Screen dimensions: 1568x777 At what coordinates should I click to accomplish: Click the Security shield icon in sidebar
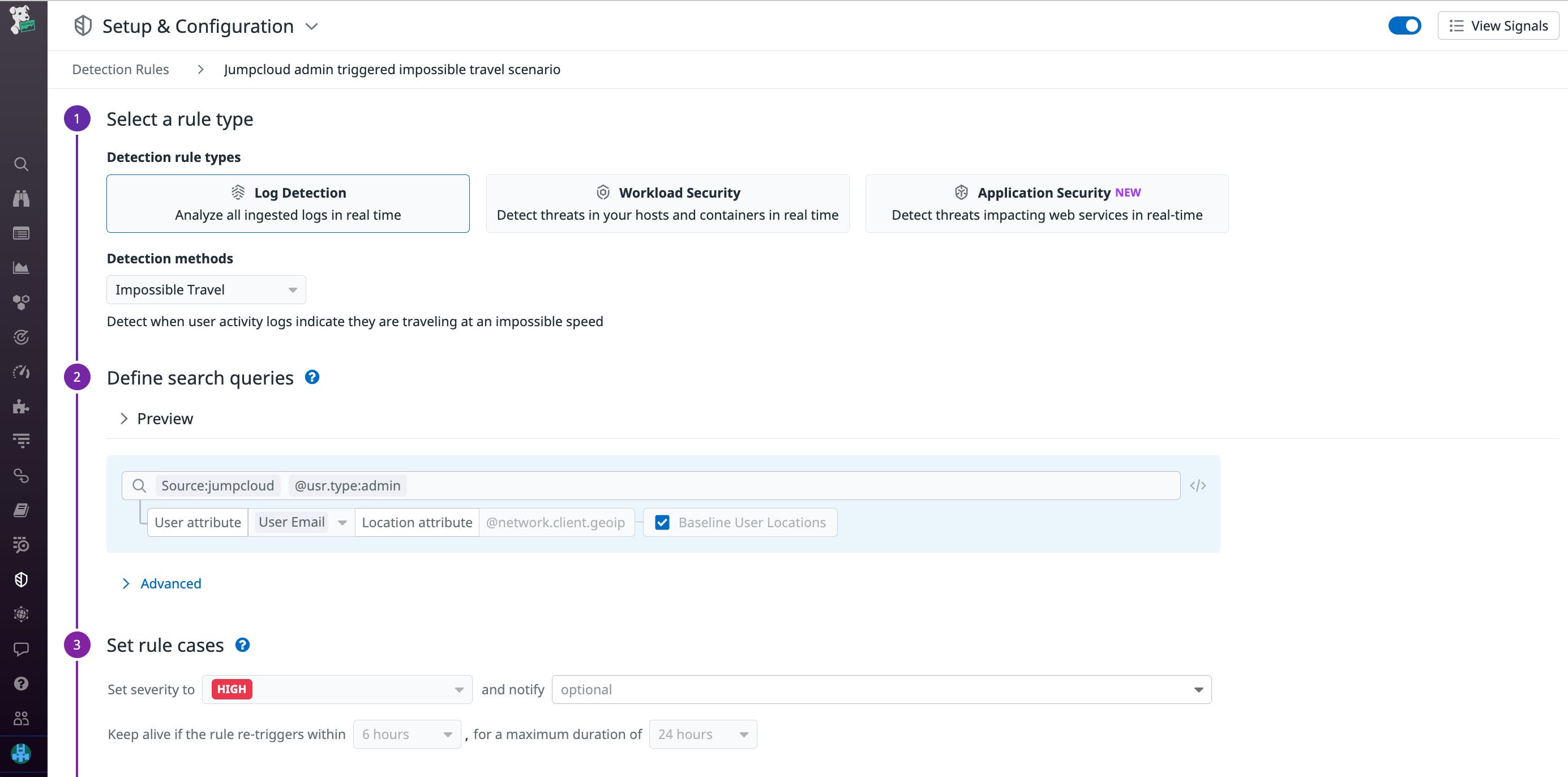click(x=22, y=579)
